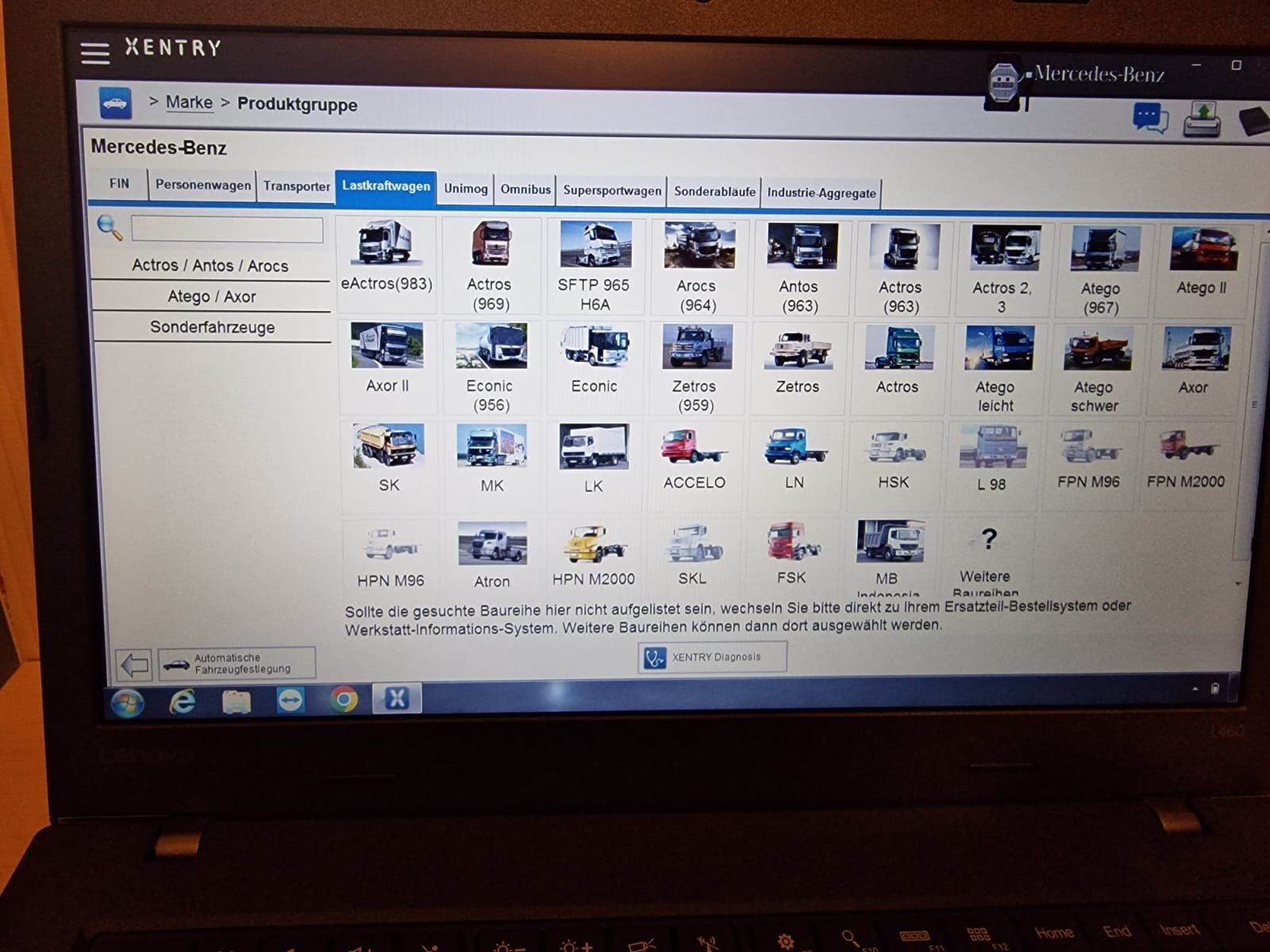Switch to the Supersportwagen tab
The width and height of the screenshot is (1270, 952).
612,190
